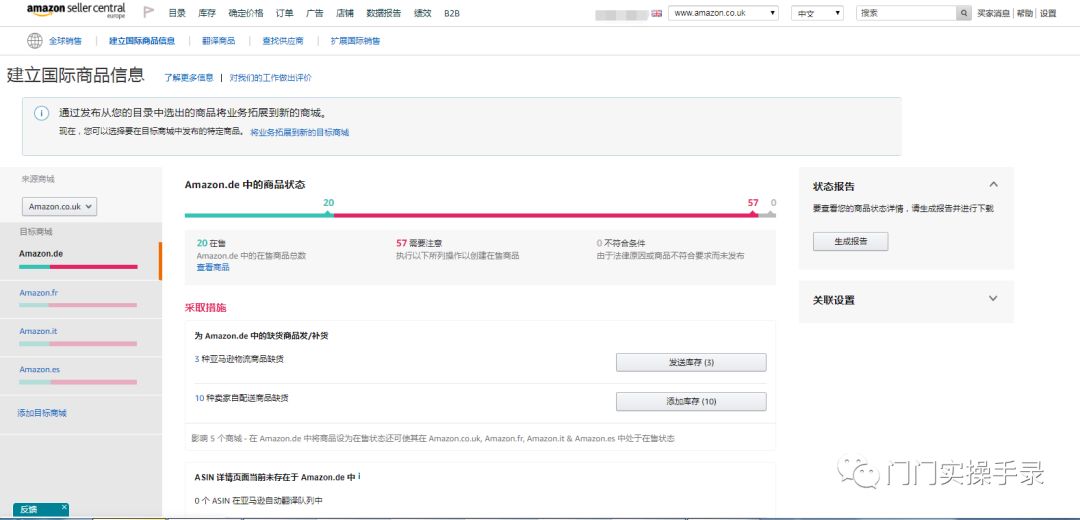The image size is (1080, 520).
Task: Go to 查找供应商 tab
Action: (282, 41)
